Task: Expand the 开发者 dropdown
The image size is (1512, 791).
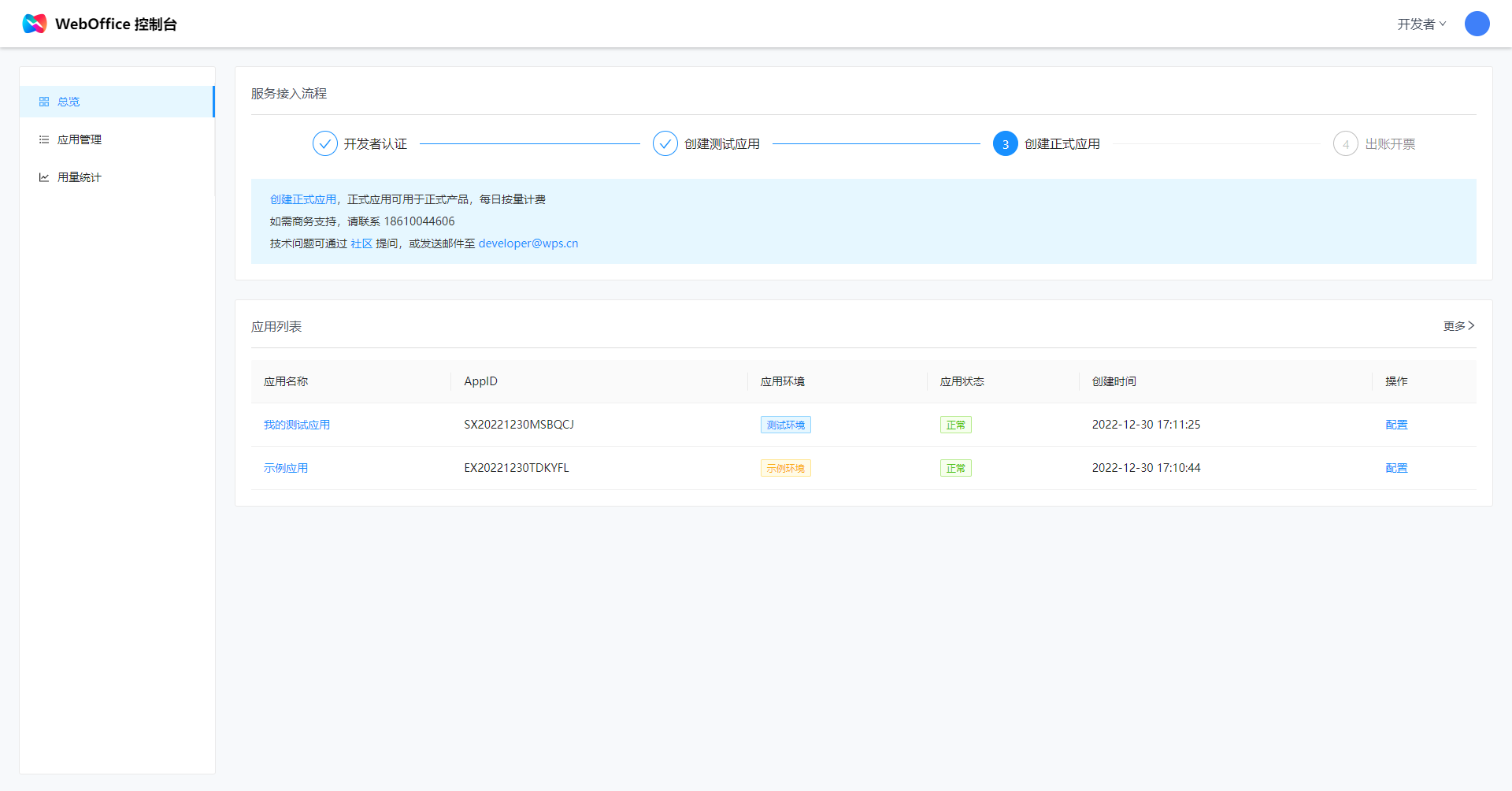Action: [x=1421, y=24]
